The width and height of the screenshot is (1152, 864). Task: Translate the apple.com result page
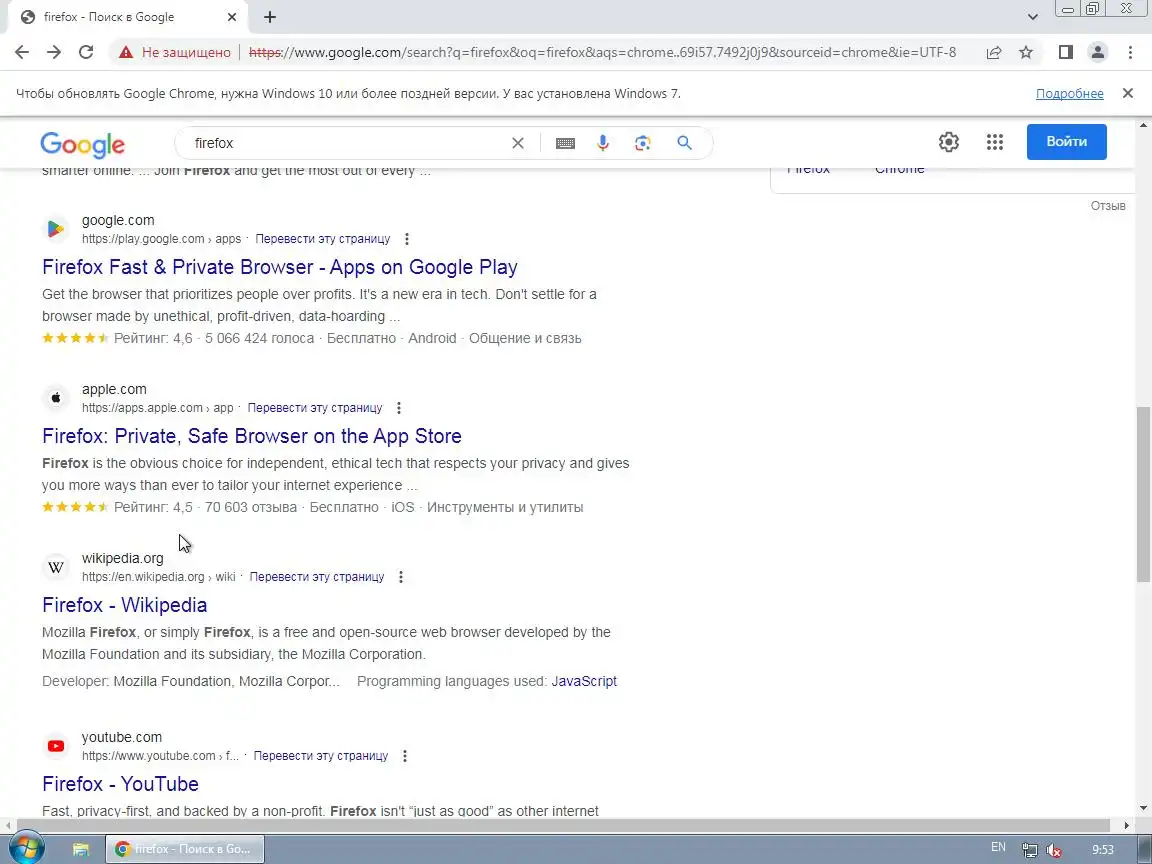click(315, 408)
